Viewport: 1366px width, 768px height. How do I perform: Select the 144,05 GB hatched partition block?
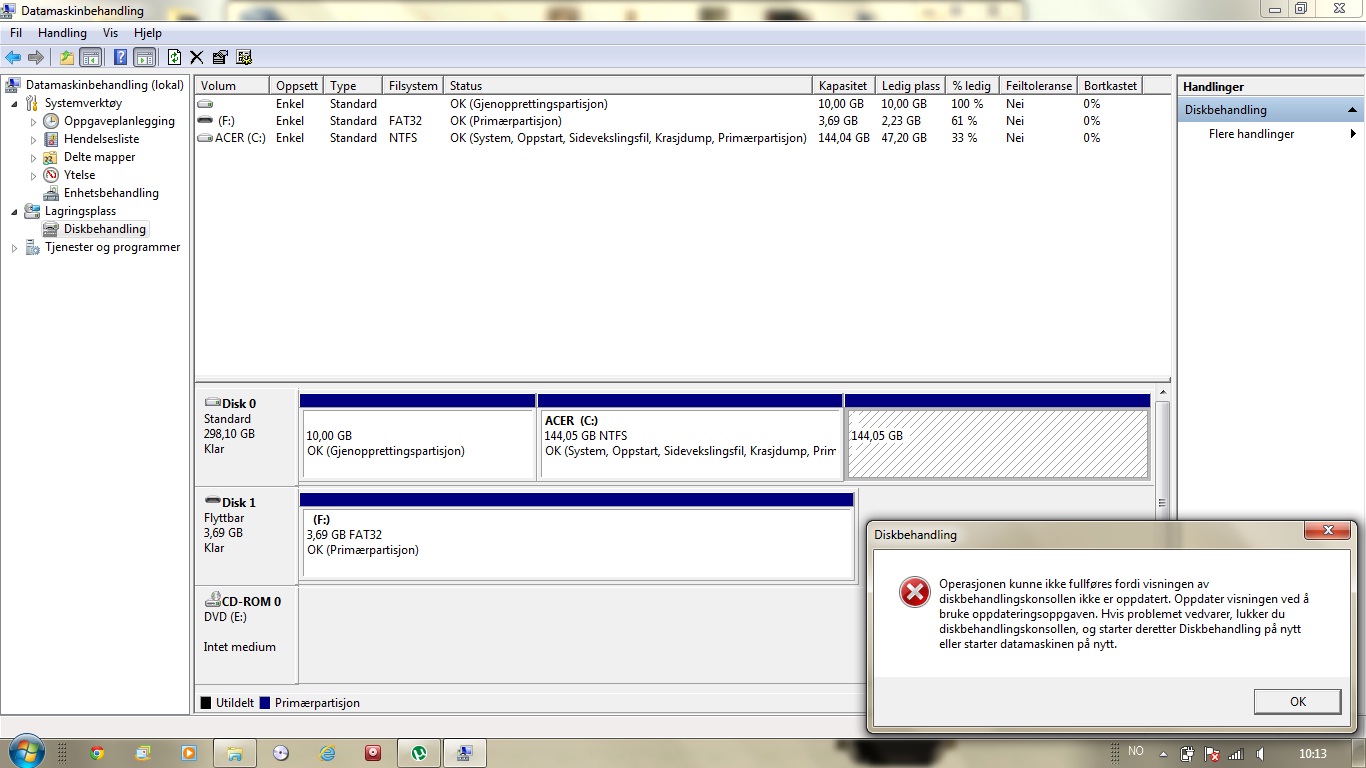pyautogui.click(x=997, y=437)
